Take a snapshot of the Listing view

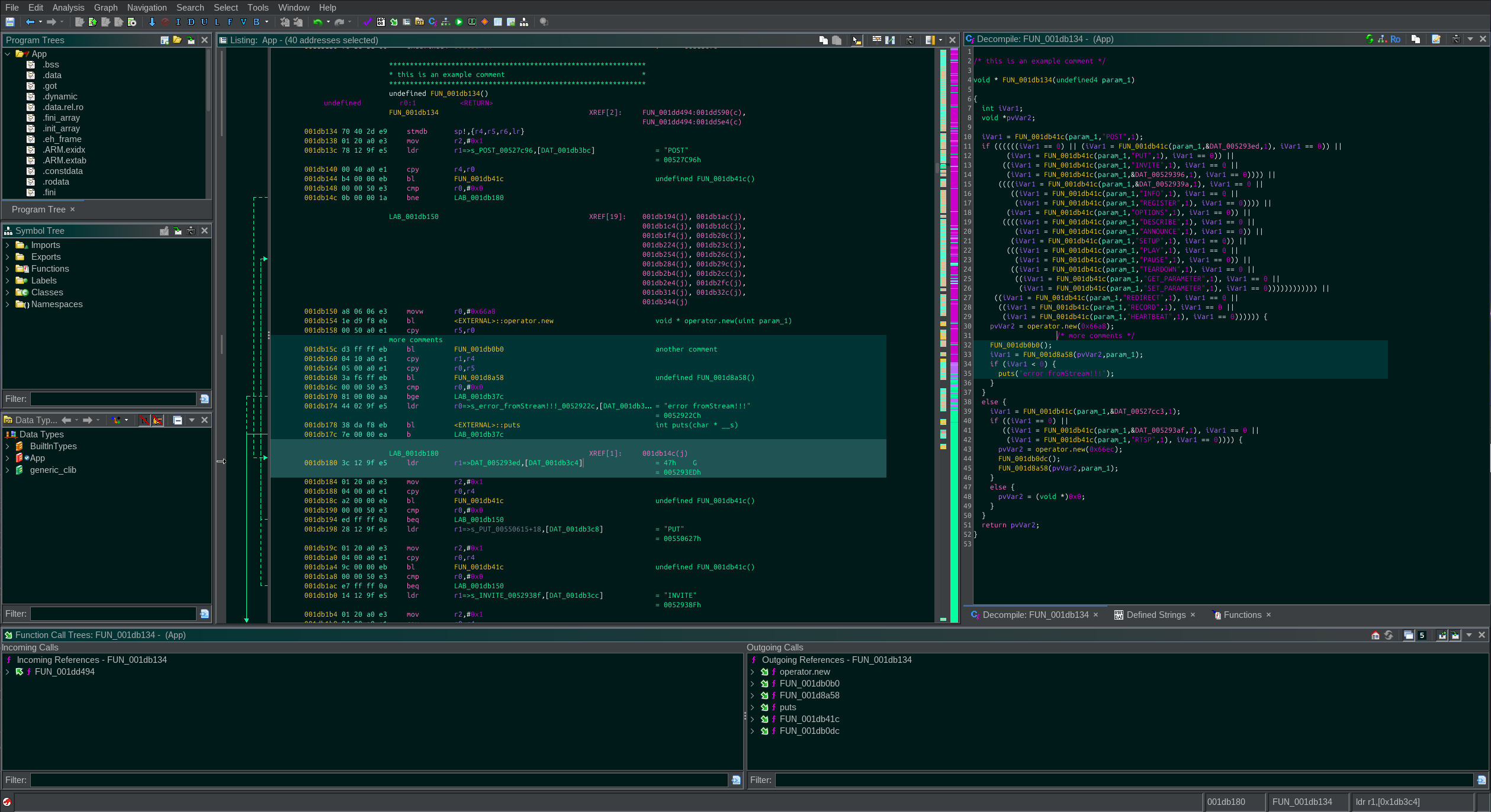pos(910,40)
